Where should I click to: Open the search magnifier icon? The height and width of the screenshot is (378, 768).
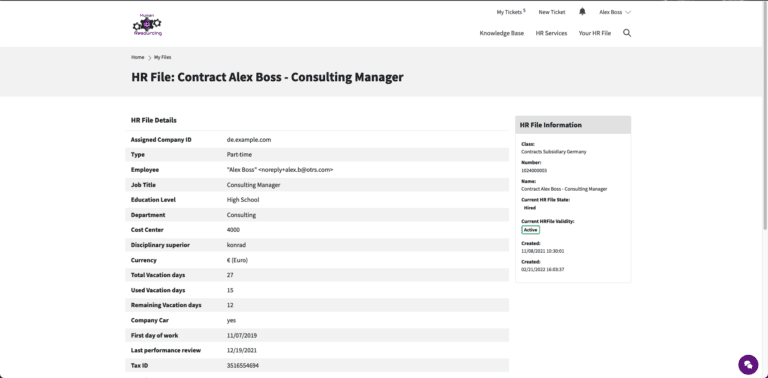[627, 33]
